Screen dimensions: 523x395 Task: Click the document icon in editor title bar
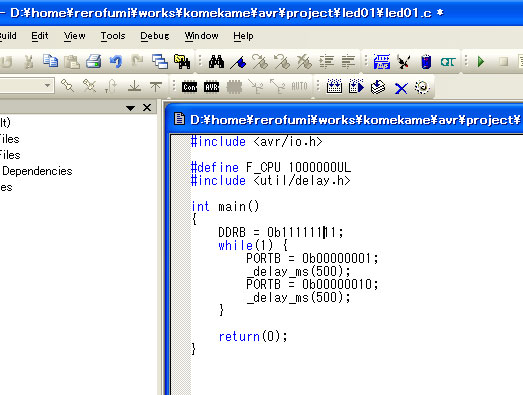point(179,119)
